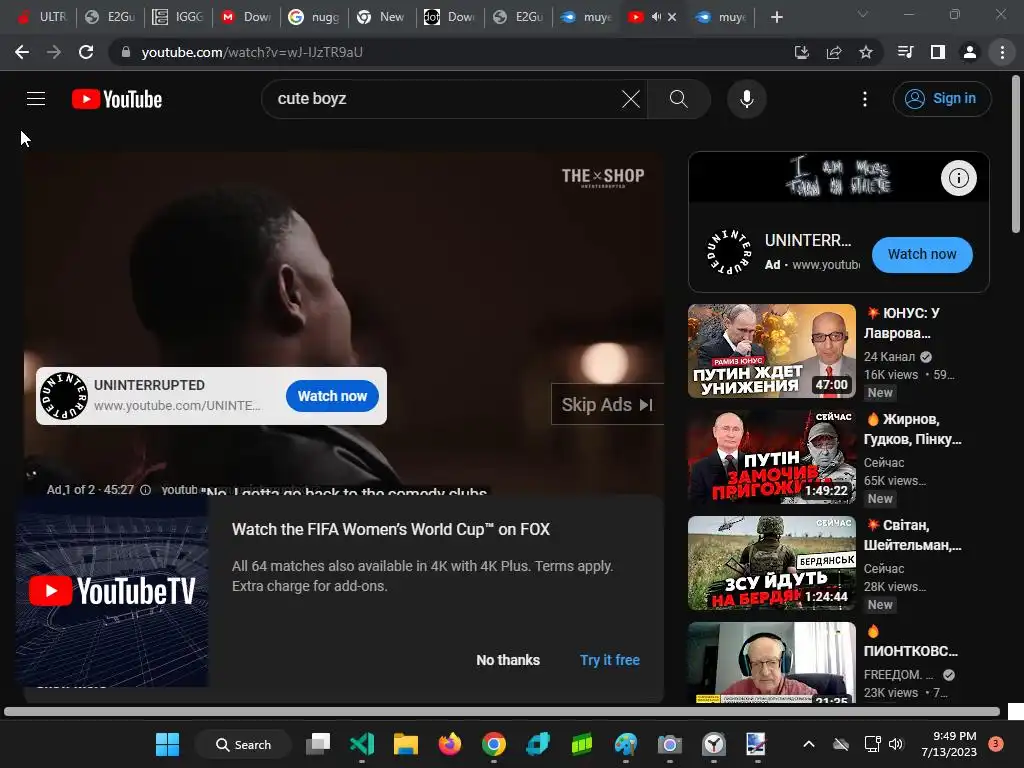Open the tab search chevron
The image size is (1024, 768).
863,14
